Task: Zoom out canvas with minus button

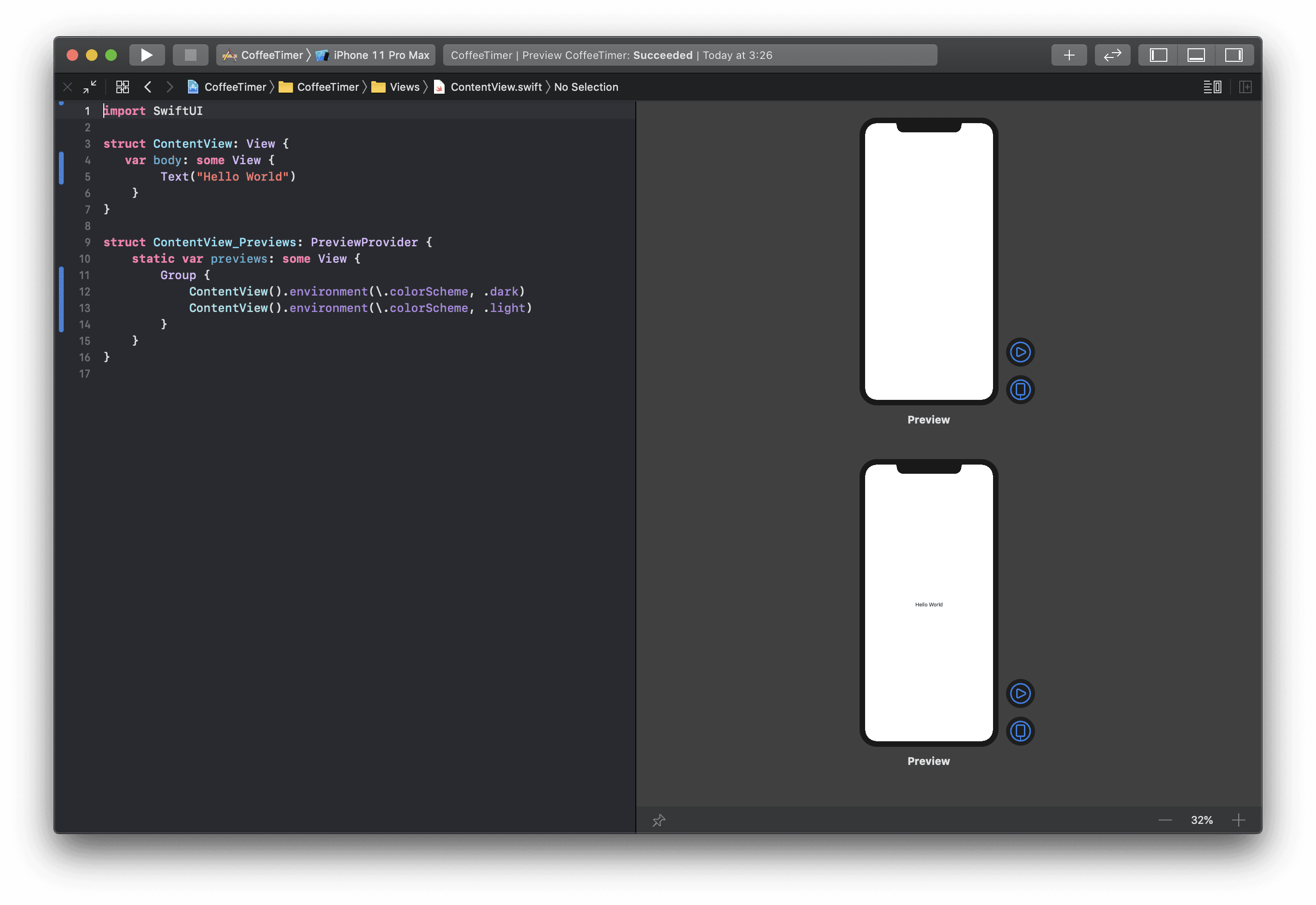Action: pyautogui.click(x=1165, y=820)
